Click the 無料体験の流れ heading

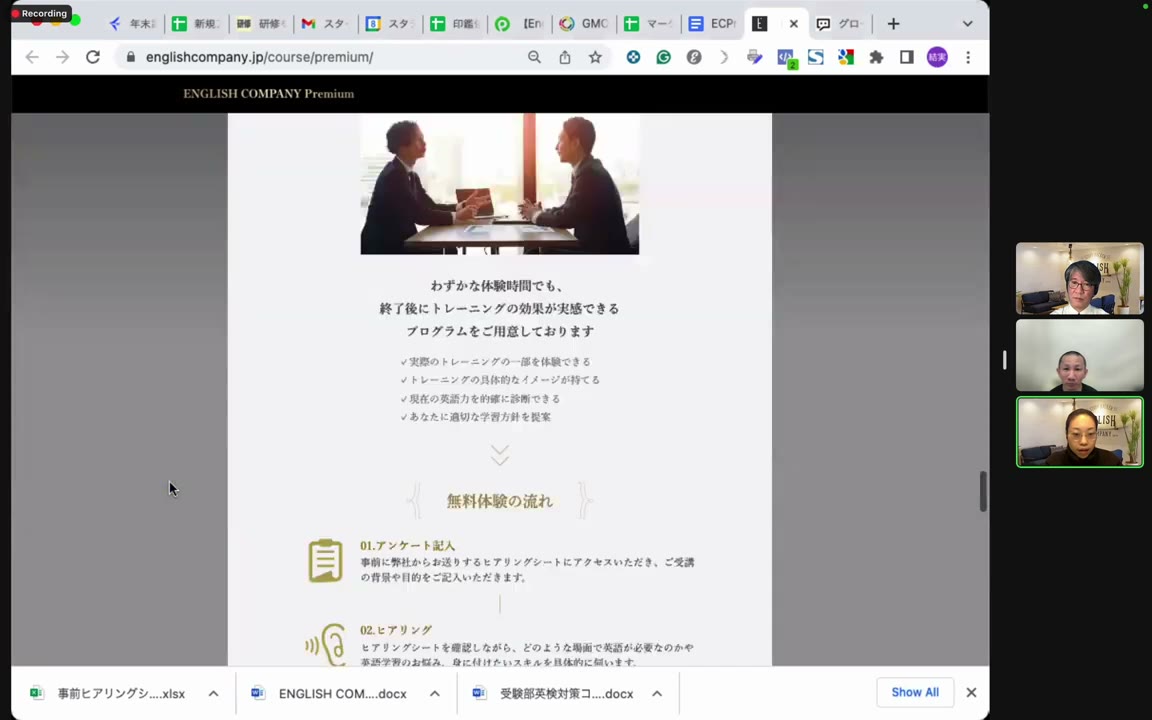(x=500, y=501)
